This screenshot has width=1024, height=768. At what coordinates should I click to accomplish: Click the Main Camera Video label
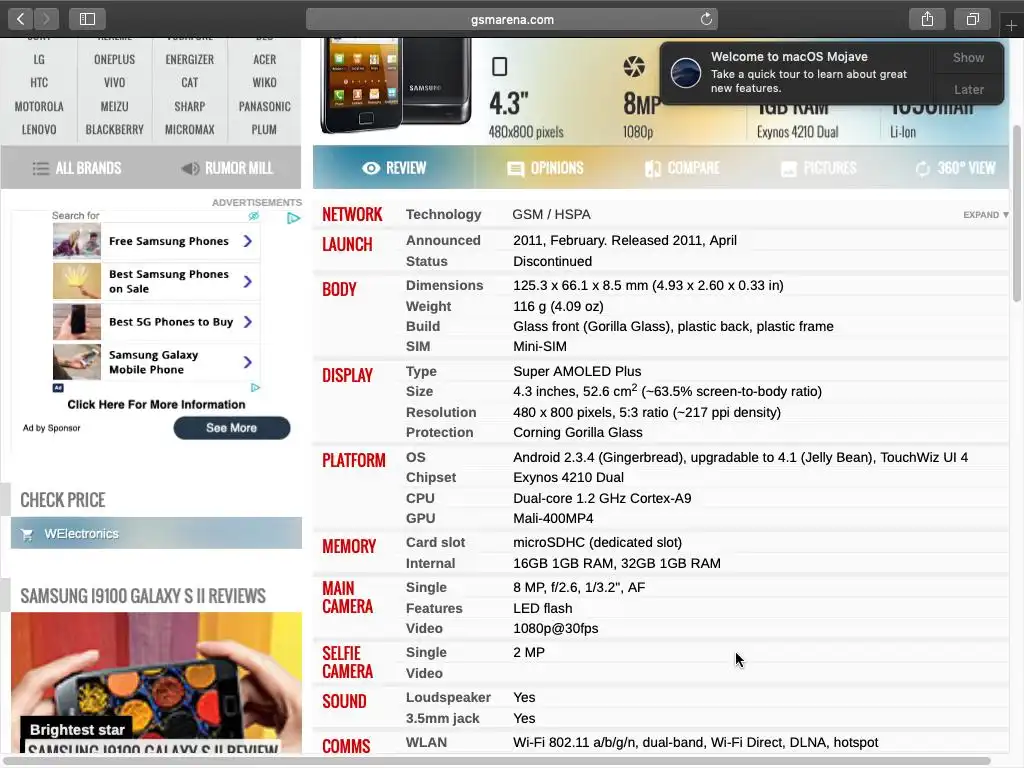[424, 628]
